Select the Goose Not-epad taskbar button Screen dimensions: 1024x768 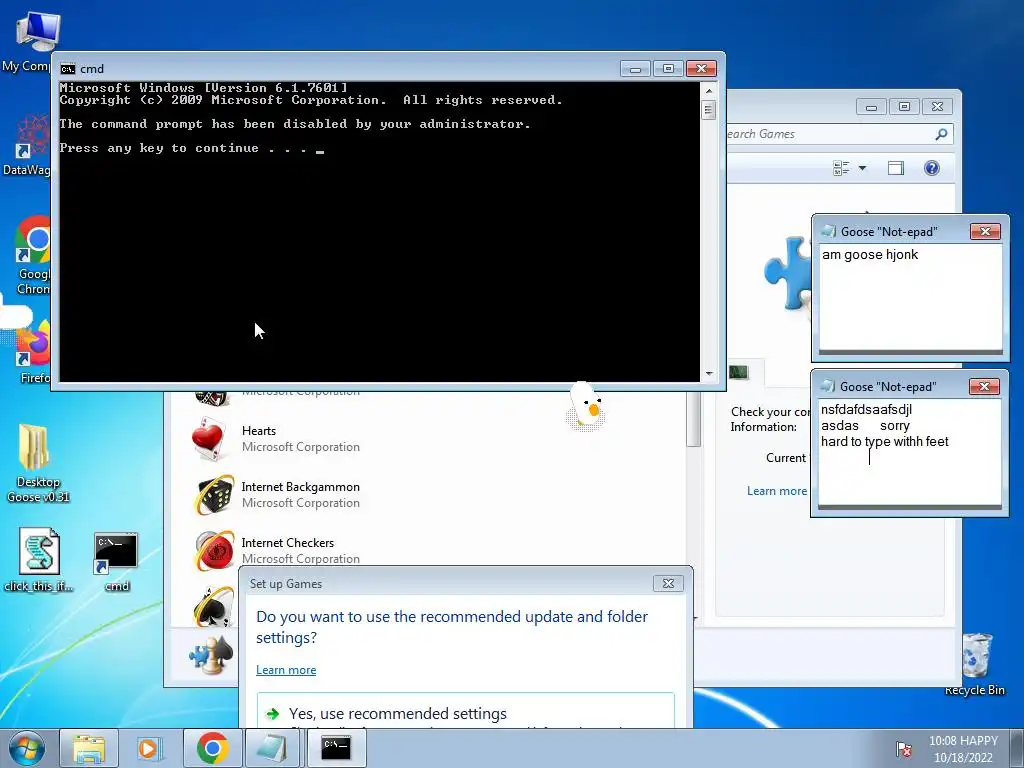(272, 748)
